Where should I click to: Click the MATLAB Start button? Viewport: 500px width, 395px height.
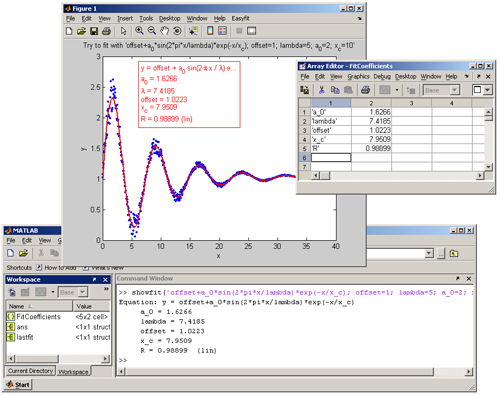[18, 385]
